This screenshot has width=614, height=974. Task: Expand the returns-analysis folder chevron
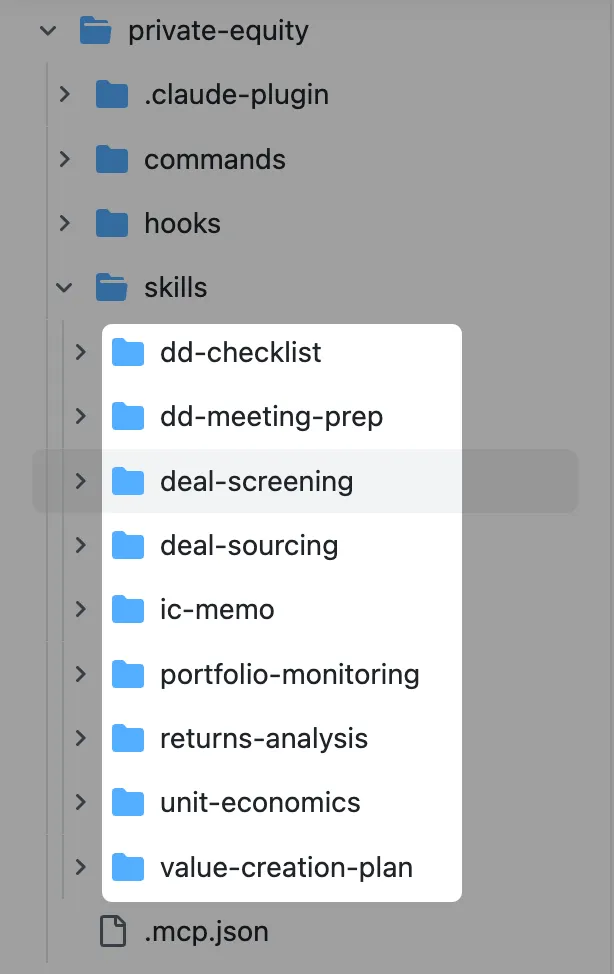80,738
